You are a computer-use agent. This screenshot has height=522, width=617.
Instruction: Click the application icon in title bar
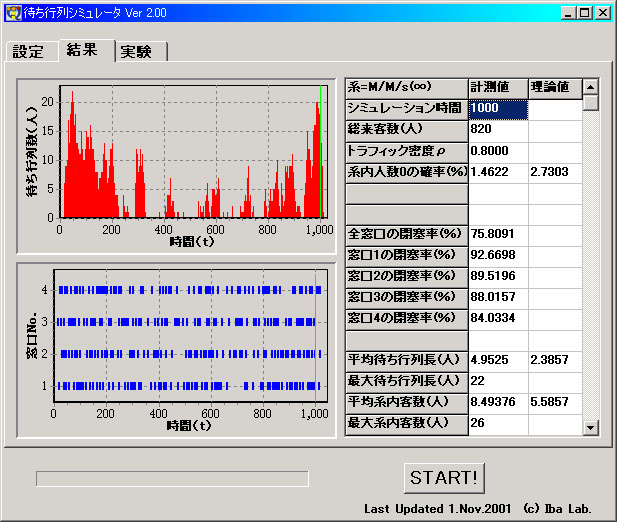pyautogui.click(x=13, y=13)
